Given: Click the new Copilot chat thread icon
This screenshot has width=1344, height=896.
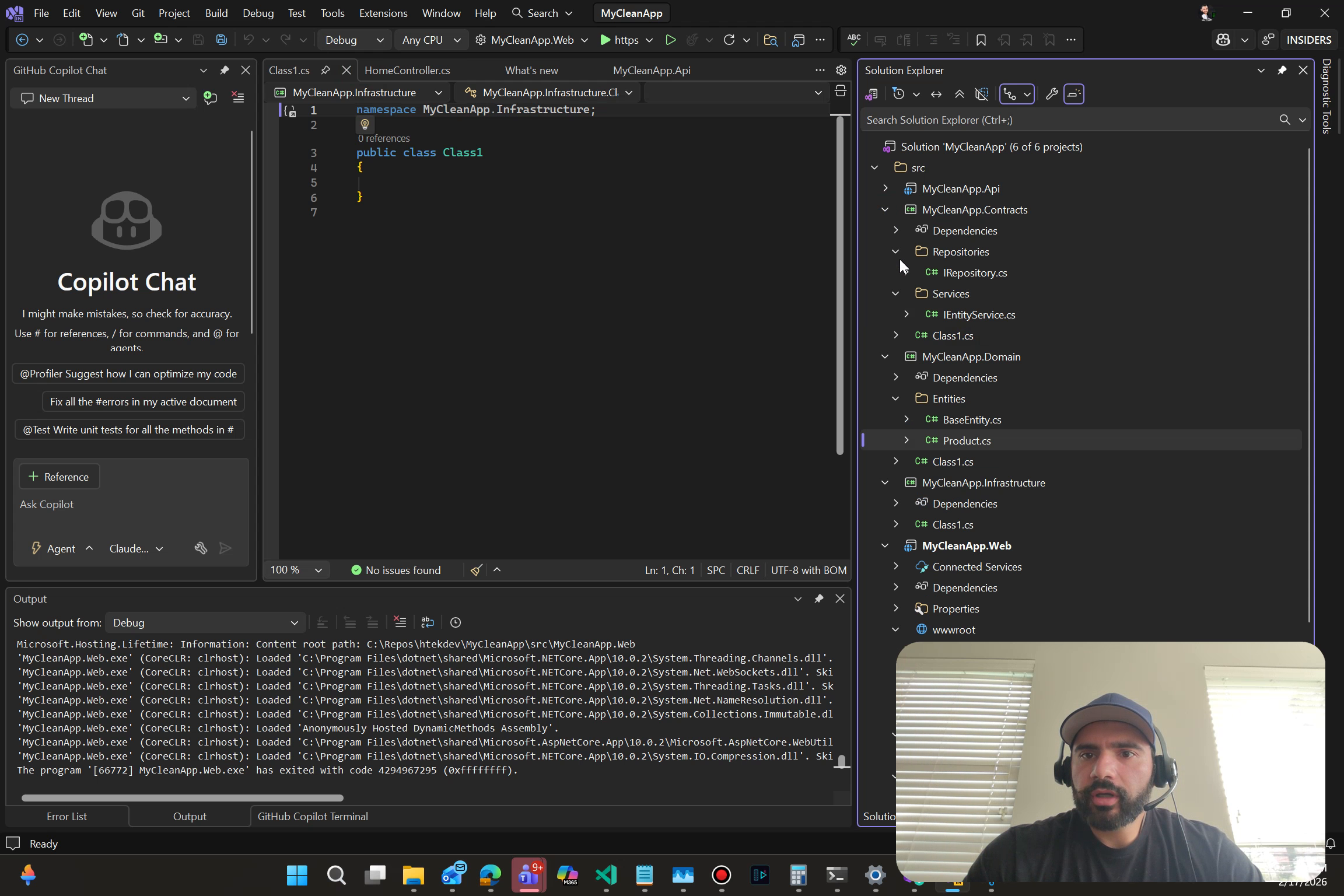Looking at the screenshot, I should pos(211,98).
